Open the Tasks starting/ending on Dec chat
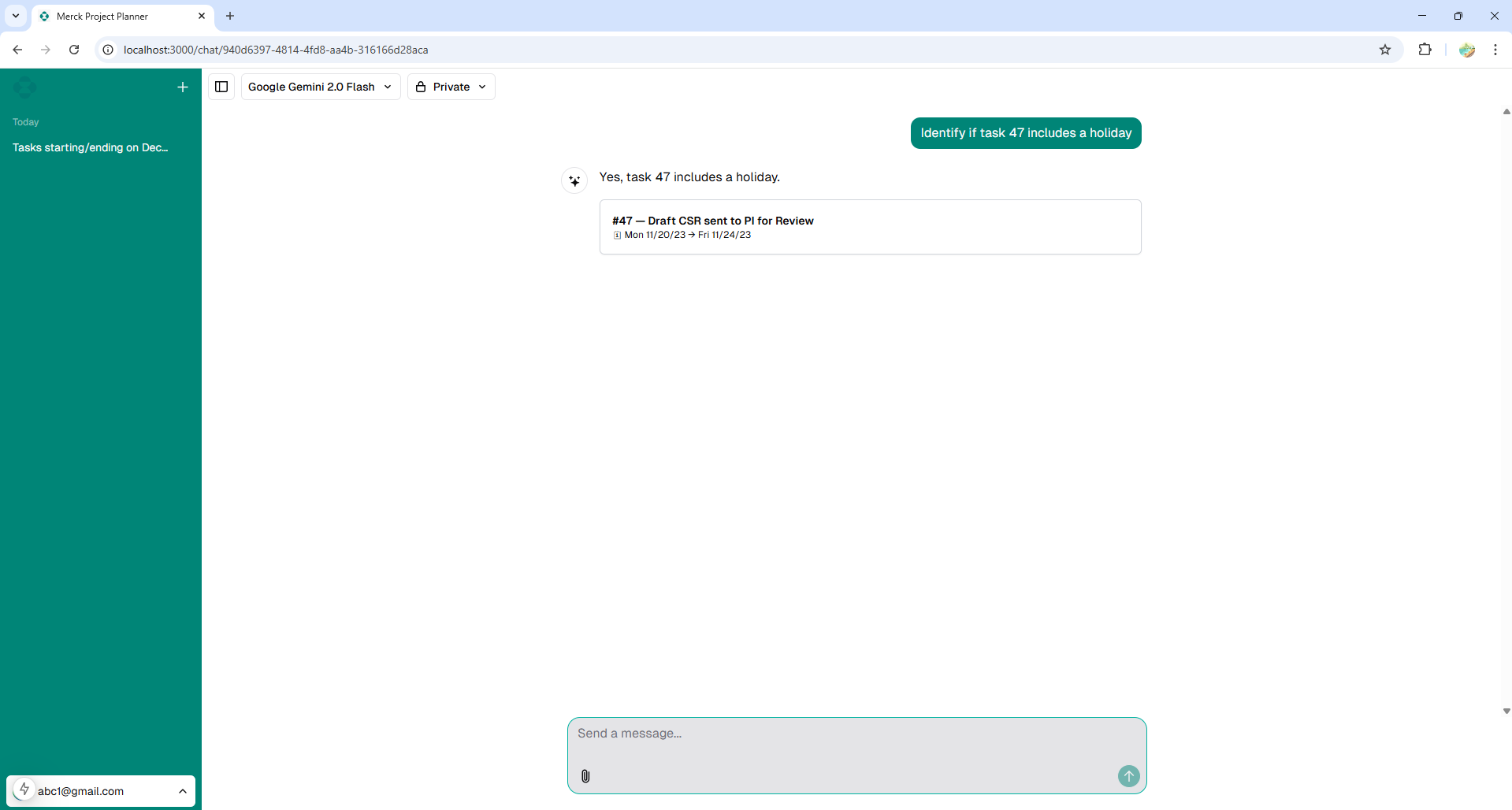Image resolution: width=1512 pixels, height=810 pixels. pyautogui.click(x=91, y=147)
